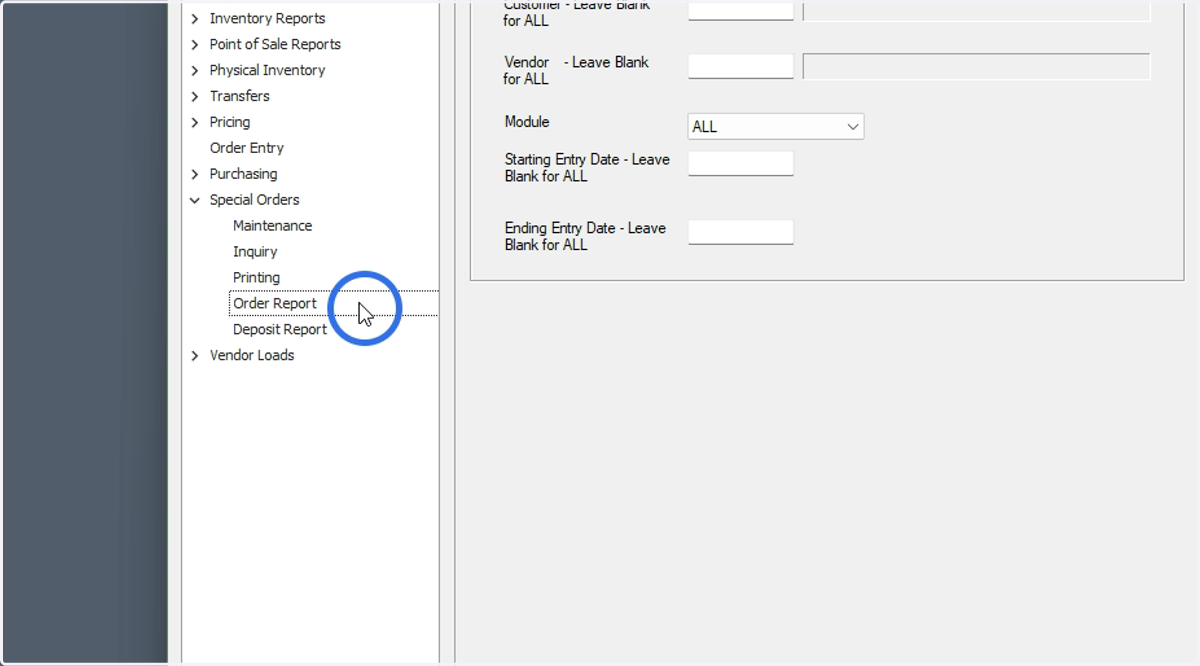Open Deposit Report under Special Orders
The height and width of the screenshot is (666, 1200).
[x=280, y=330]
